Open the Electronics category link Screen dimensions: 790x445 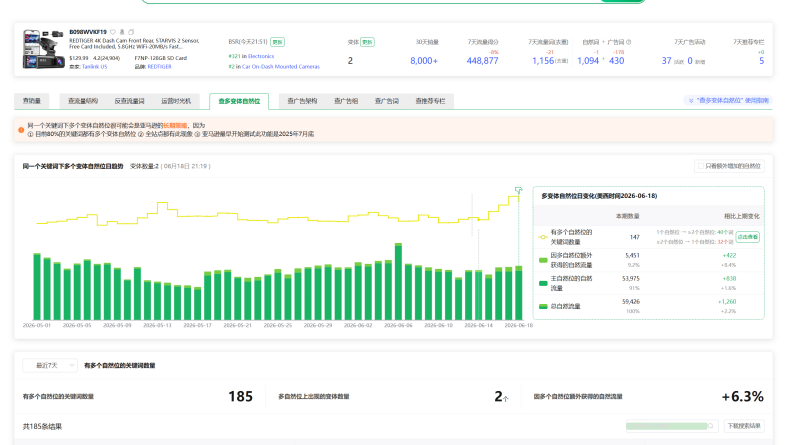(x=261, y=56)
